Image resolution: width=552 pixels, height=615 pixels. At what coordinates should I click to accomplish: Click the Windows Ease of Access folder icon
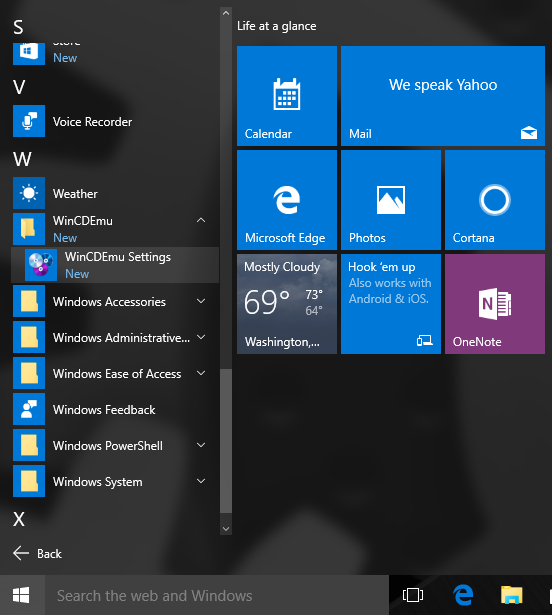click(x=29, y=373)
